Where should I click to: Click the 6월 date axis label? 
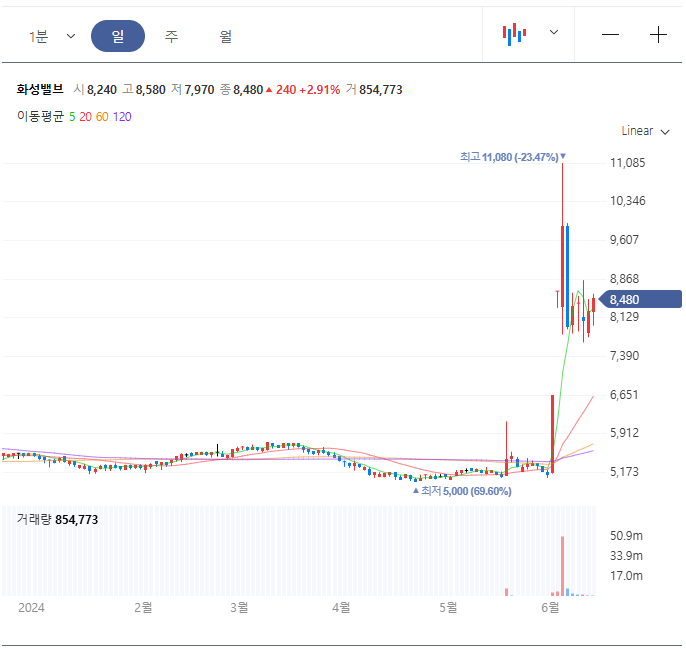point(550,607)
